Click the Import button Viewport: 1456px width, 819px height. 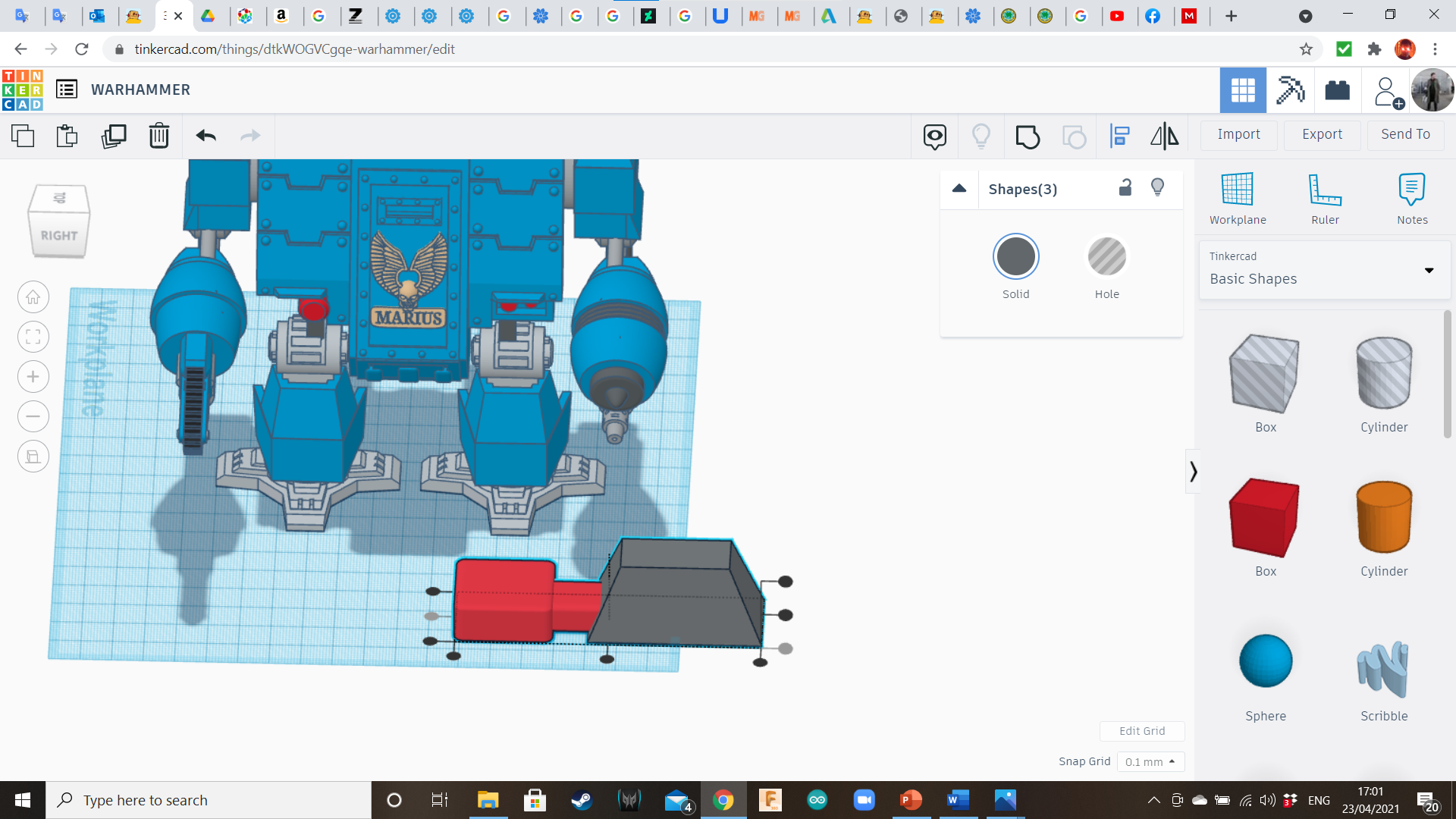1238,134
